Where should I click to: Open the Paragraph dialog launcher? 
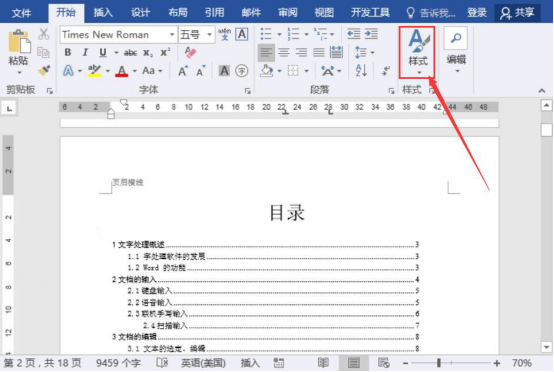coord(391,91)
